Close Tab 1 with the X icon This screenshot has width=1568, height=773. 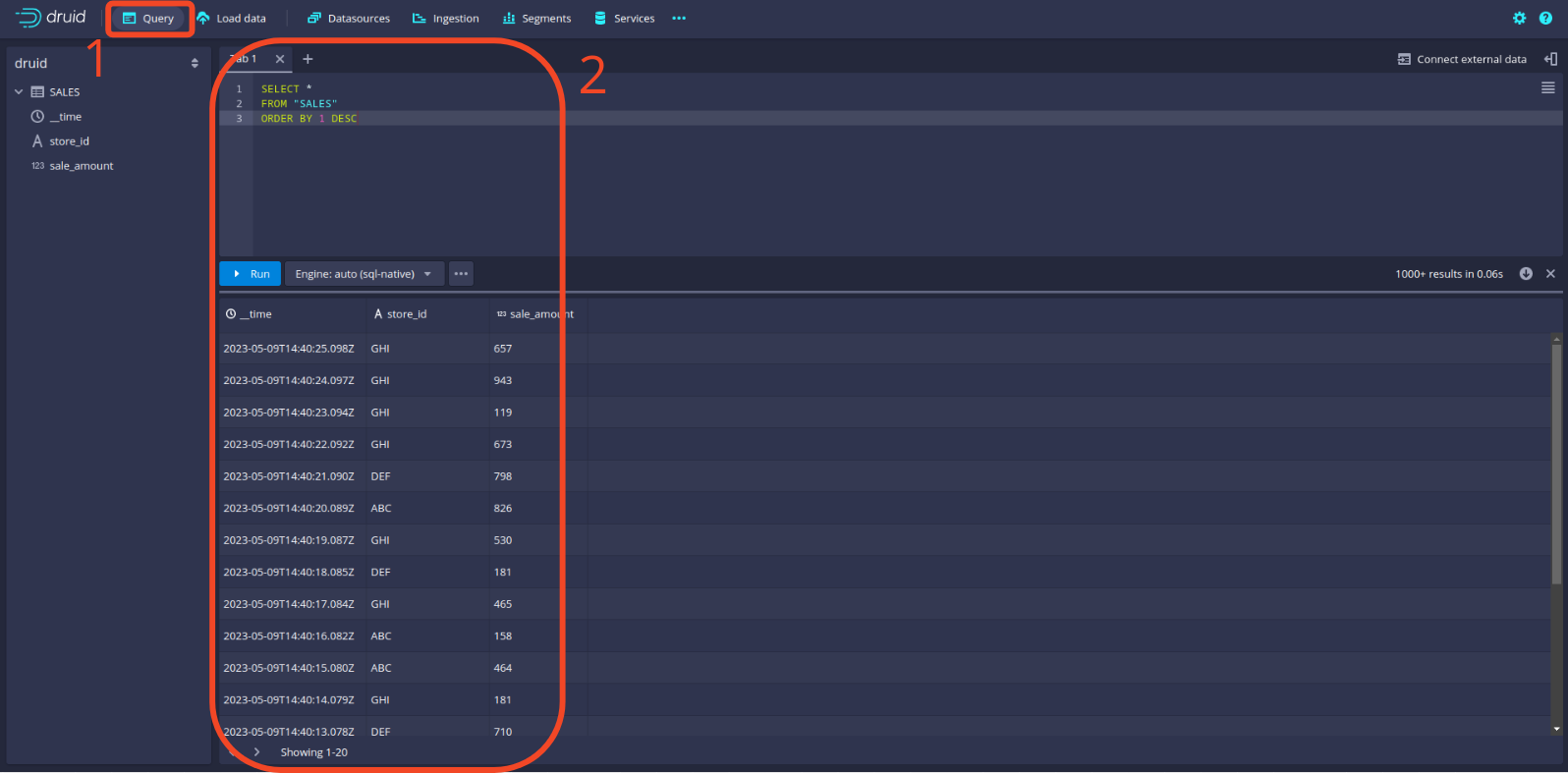click(x=280, y=59)
